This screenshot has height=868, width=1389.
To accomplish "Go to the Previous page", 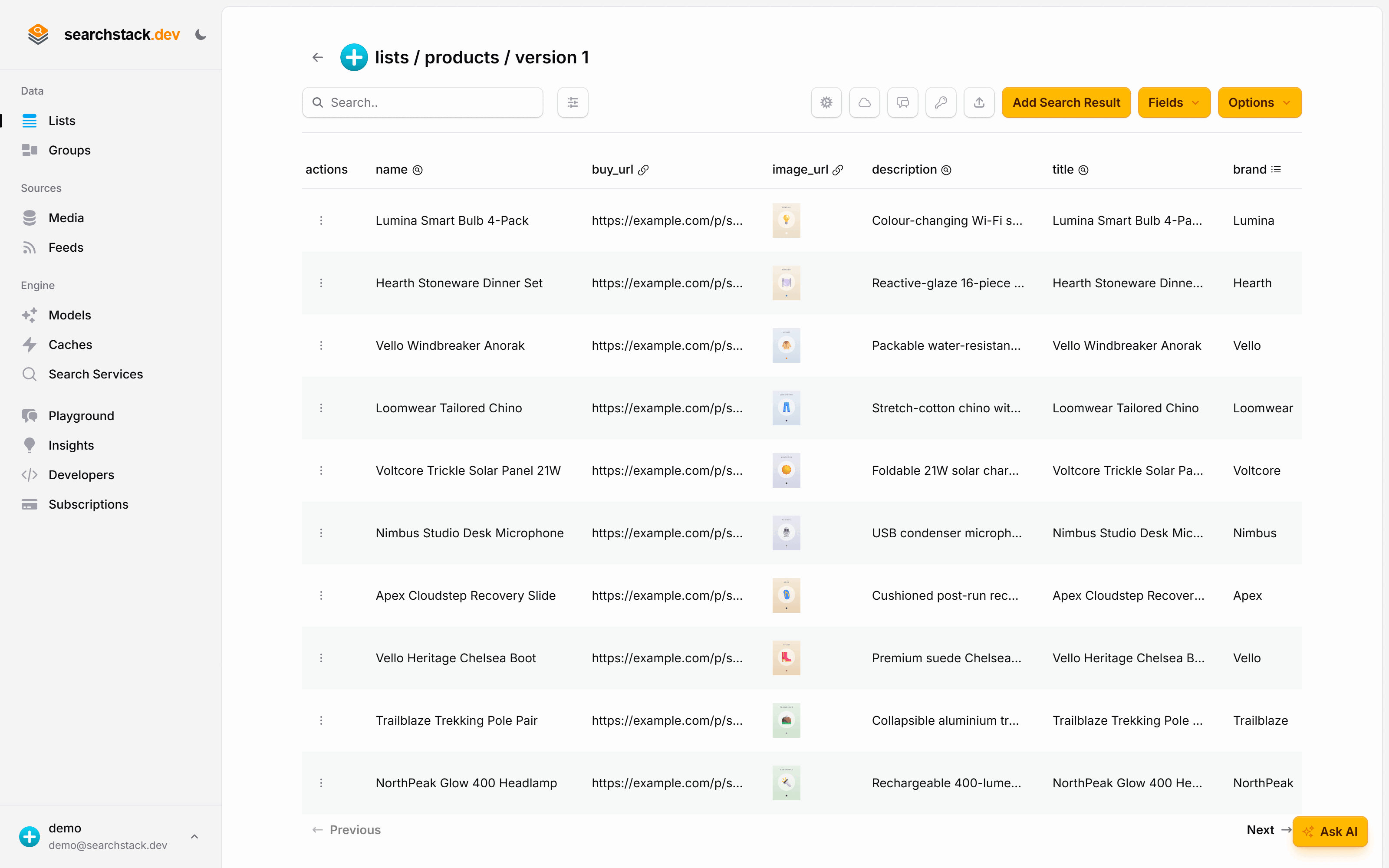I will [346, 830].
